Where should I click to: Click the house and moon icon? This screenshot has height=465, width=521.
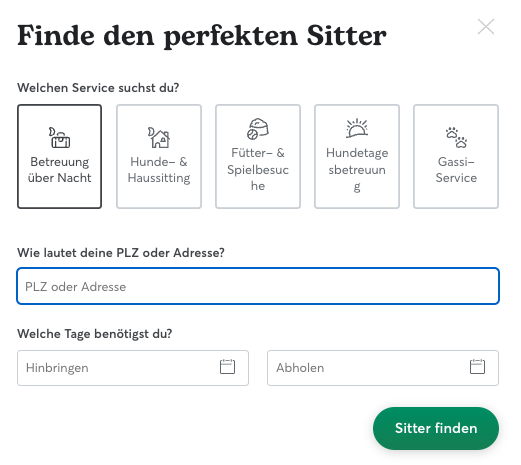click(x=159, y=137)
